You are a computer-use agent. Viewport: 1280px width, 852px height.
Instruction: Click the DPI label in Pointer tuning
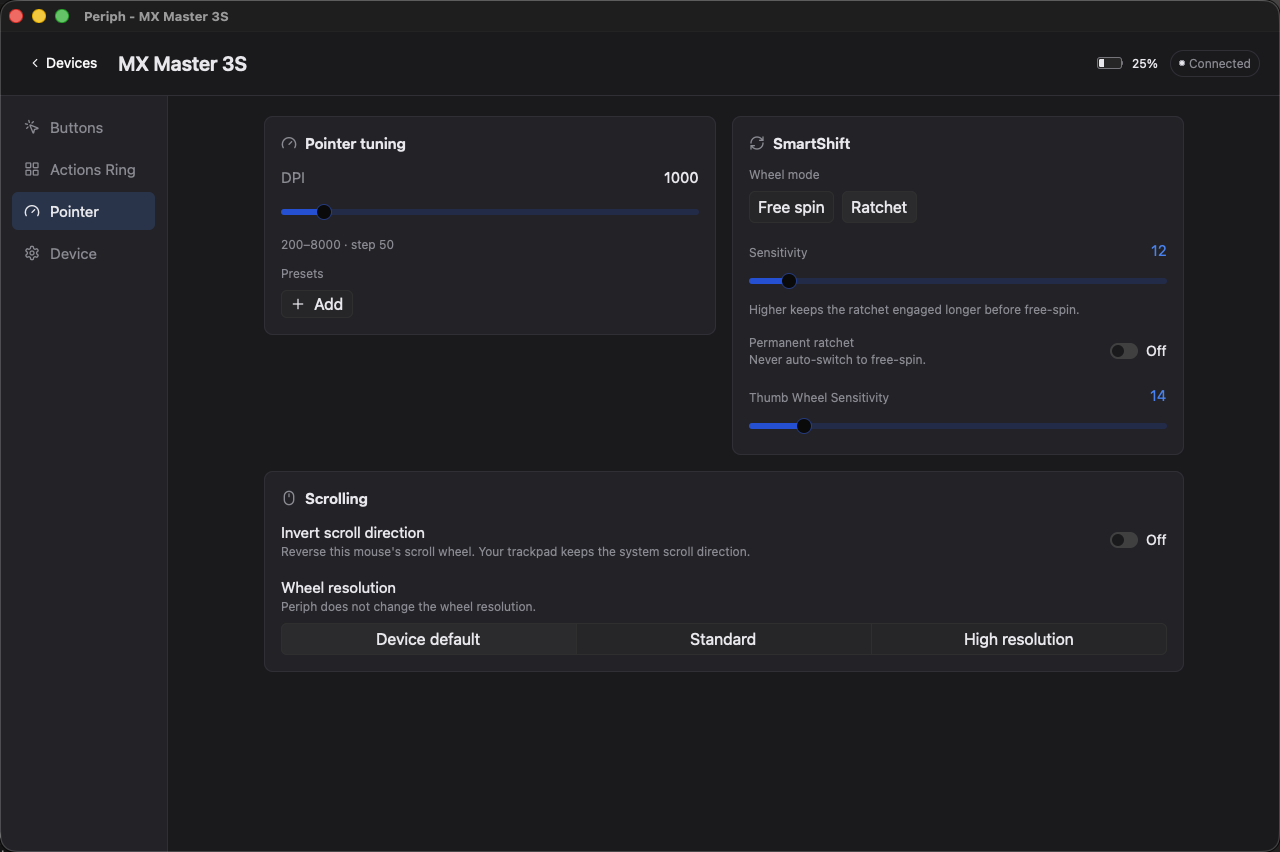coord(293,178)
